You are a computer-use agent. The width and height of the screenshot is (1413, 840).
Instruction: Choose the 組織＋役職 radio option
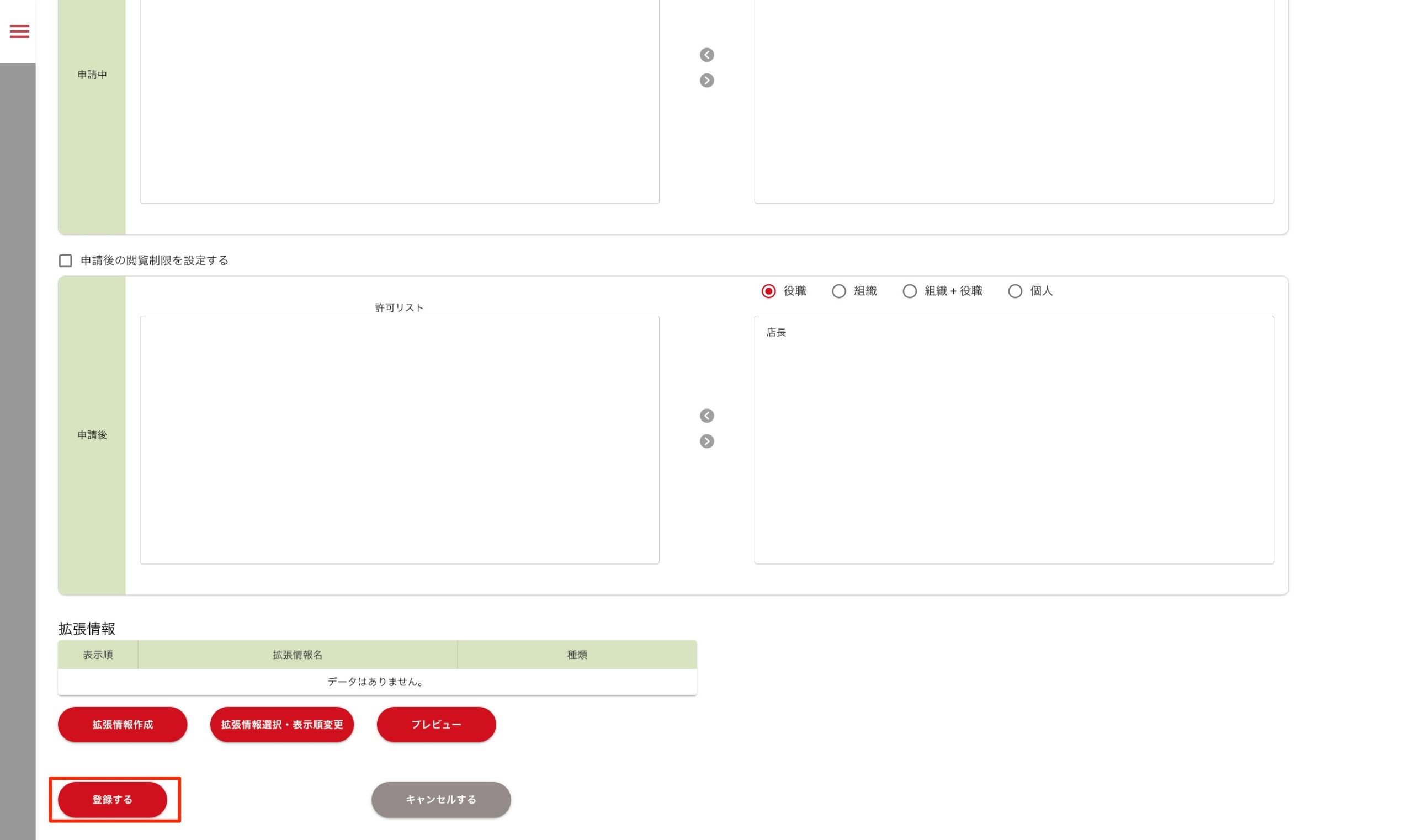(x=909, y=291)
